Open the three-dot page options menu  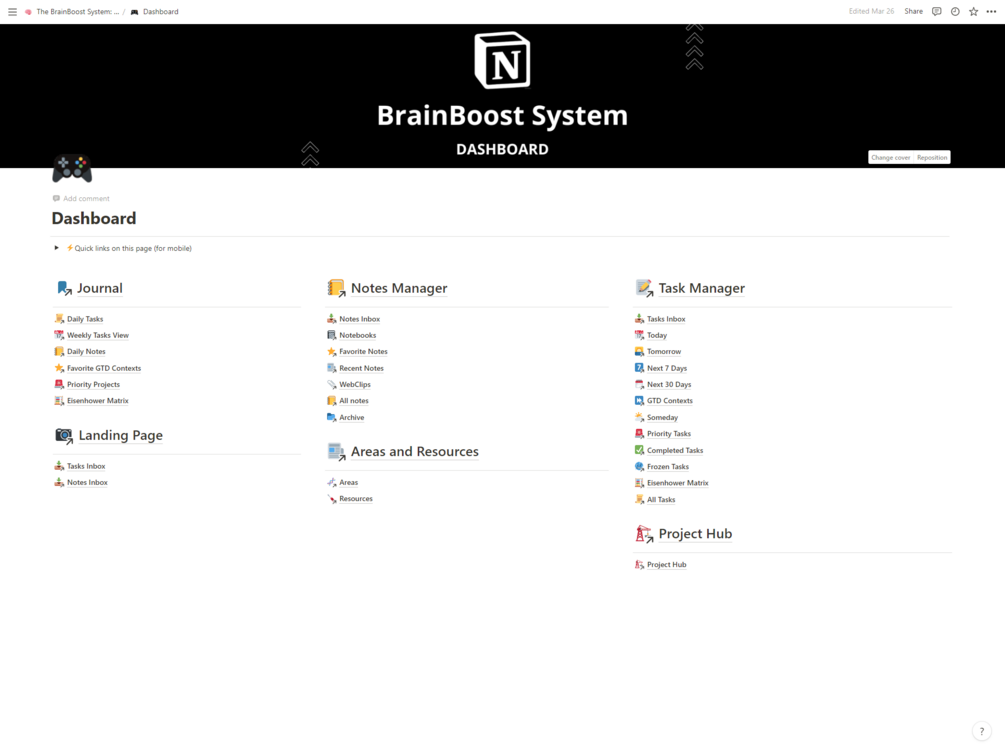[991, 12]
